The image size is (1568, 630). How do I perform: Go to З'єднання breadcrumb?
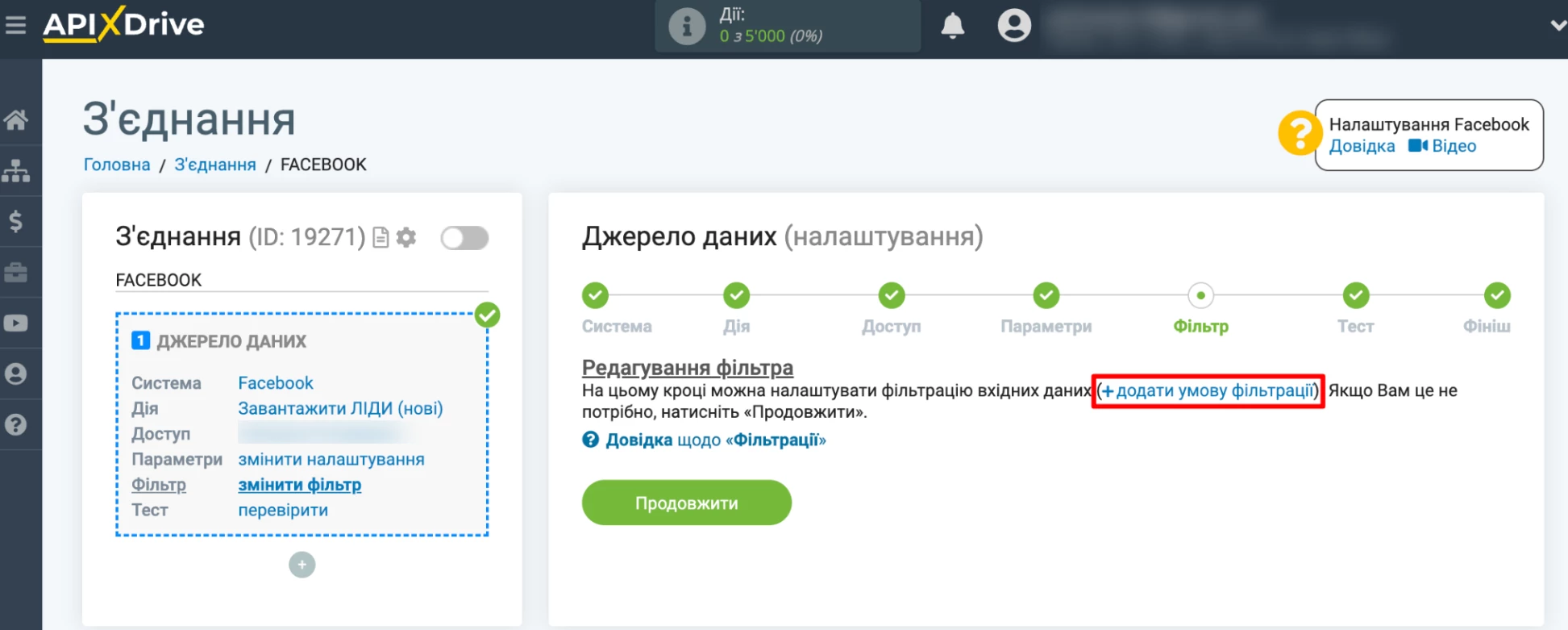coord(215,165)
